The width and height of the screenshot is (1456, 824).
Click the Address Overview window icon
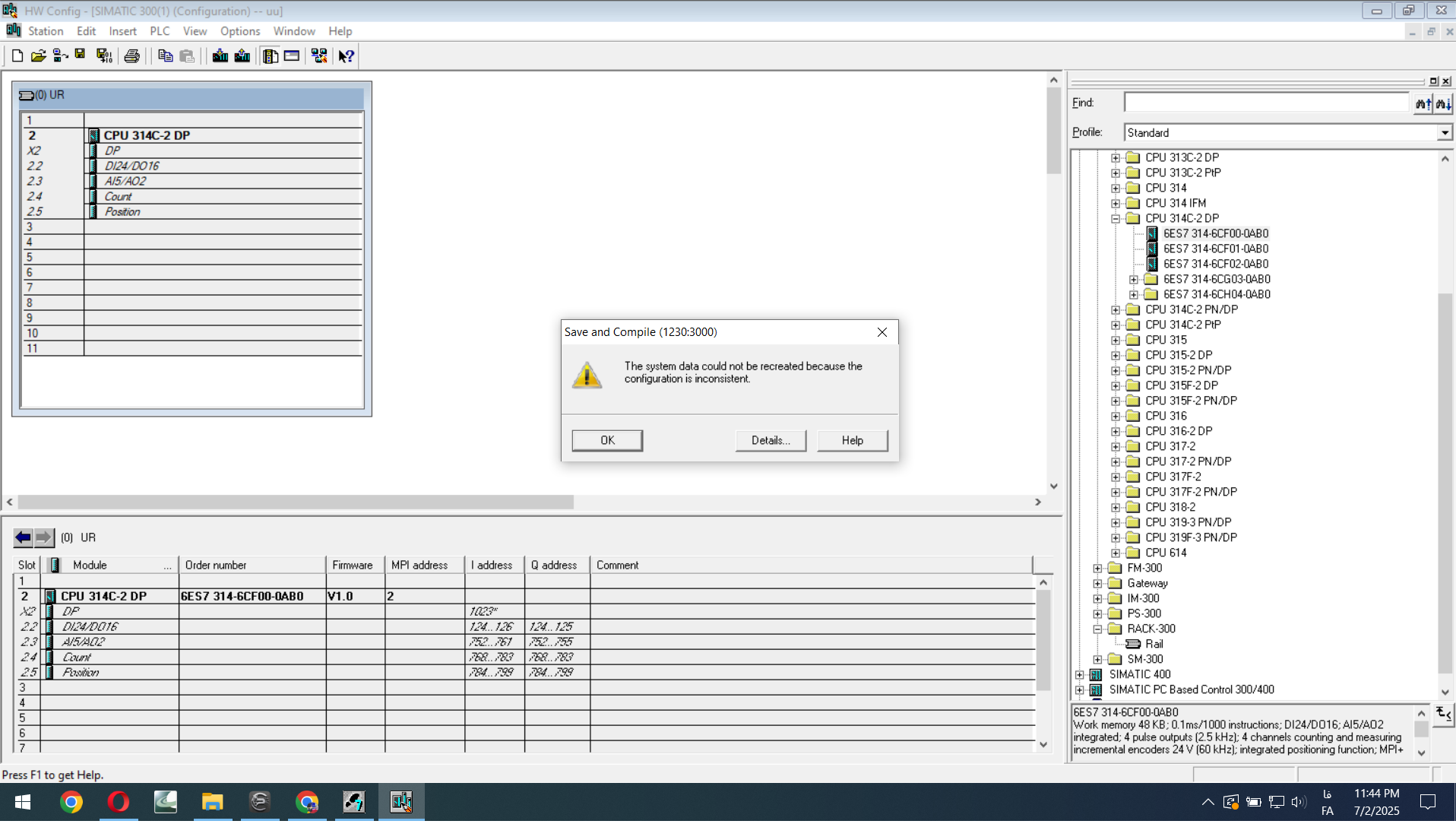click(x=292, y=56)
